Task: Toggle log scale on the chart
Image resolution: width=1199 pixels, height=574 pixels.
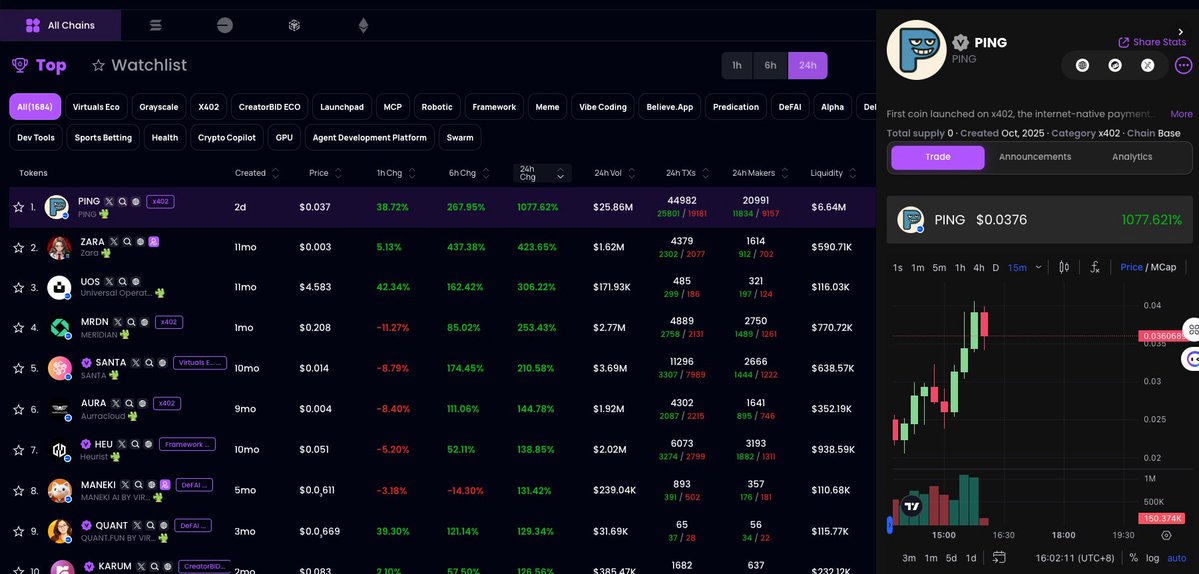Action: 1153,558
